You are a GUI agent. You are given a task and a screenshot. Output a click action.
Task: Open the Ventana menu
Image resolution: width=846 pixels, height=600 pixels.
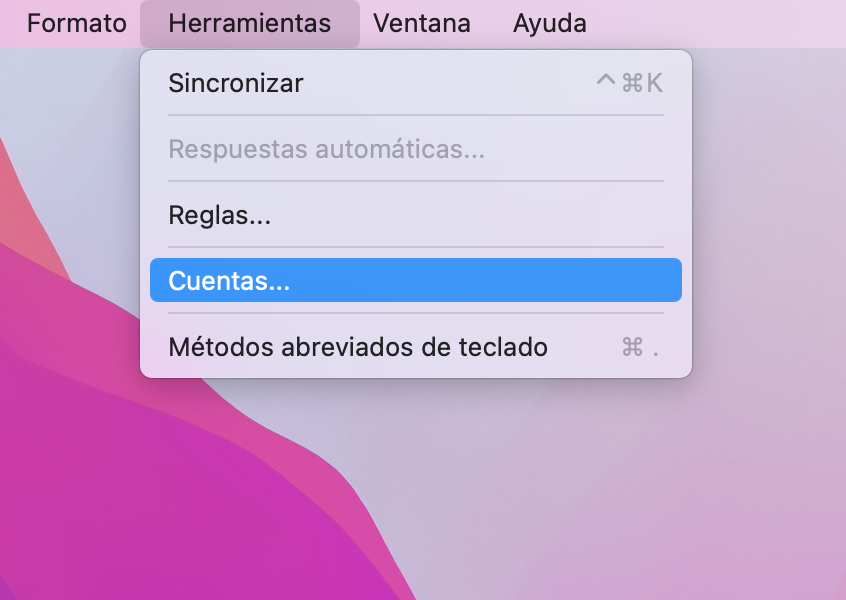point(421,23)
